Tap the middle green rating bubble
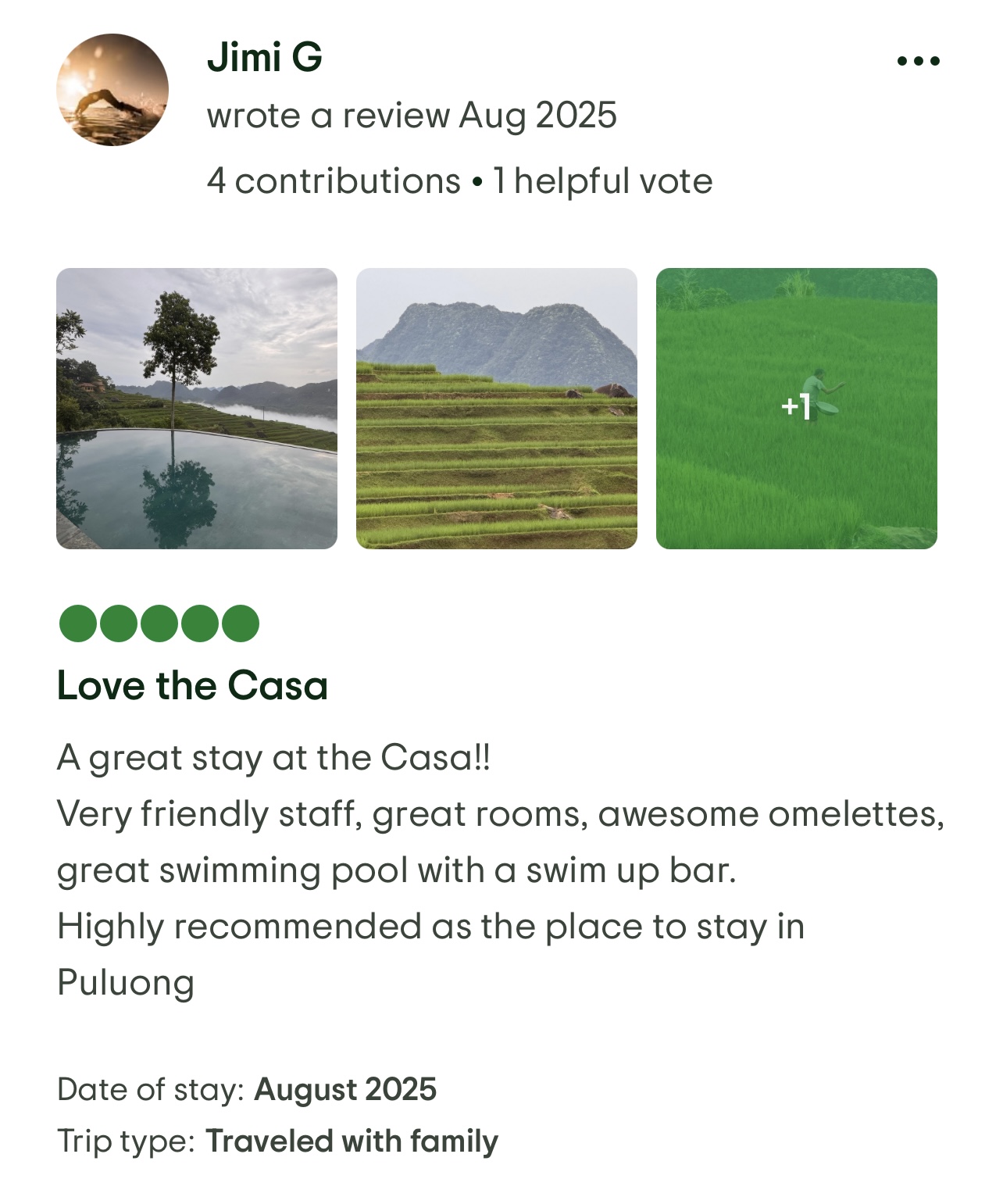The height and width of the screenshot is (1204, 1003). (x=159, y=623)
